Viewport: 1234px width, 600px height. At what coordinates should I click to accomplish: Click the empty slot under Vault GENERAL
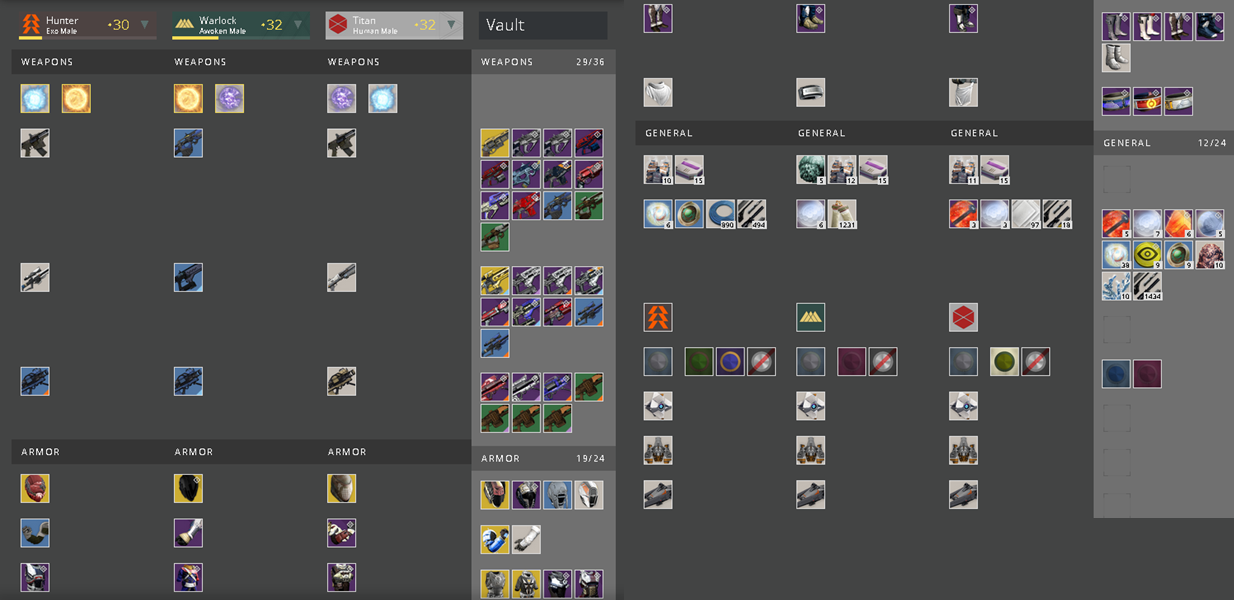pos(1116,179)
